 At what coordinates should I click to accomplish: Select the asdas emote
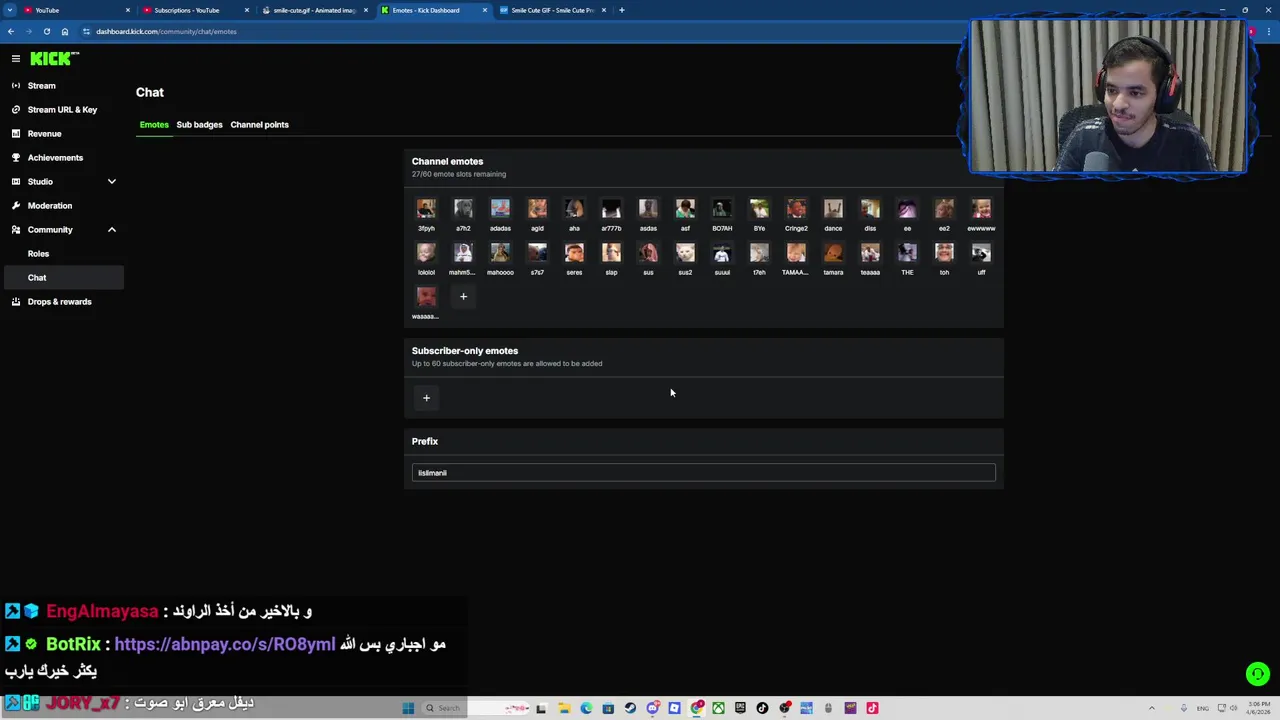[648, 209]
